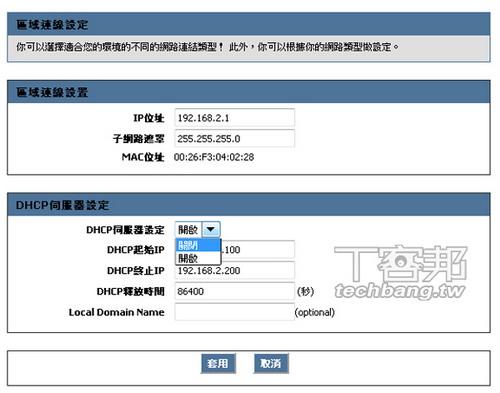
Task: Click the 區域連線設置 section title
Action: point(52,92)
